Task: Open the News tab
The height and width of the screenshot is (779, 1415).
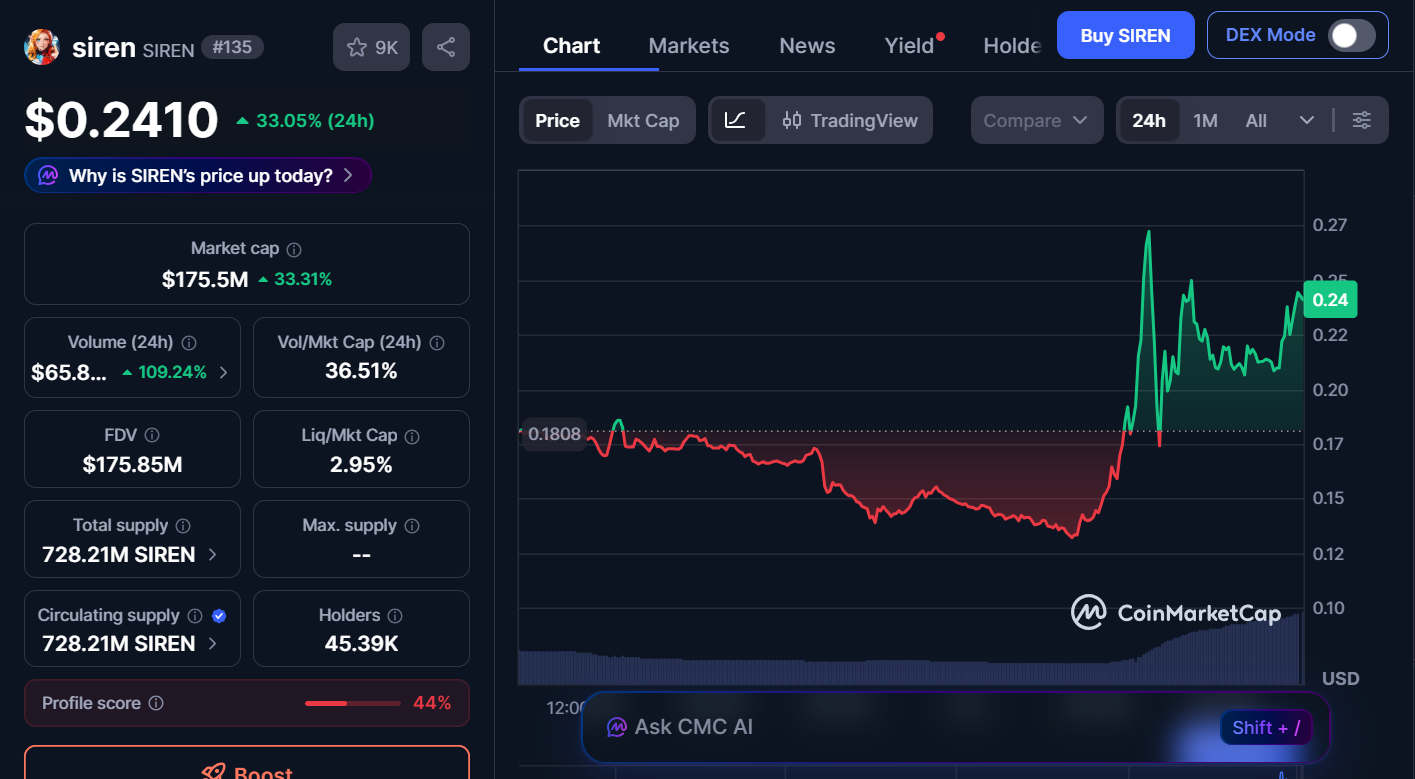Action: pyautogui.click(x=806, y=45)
